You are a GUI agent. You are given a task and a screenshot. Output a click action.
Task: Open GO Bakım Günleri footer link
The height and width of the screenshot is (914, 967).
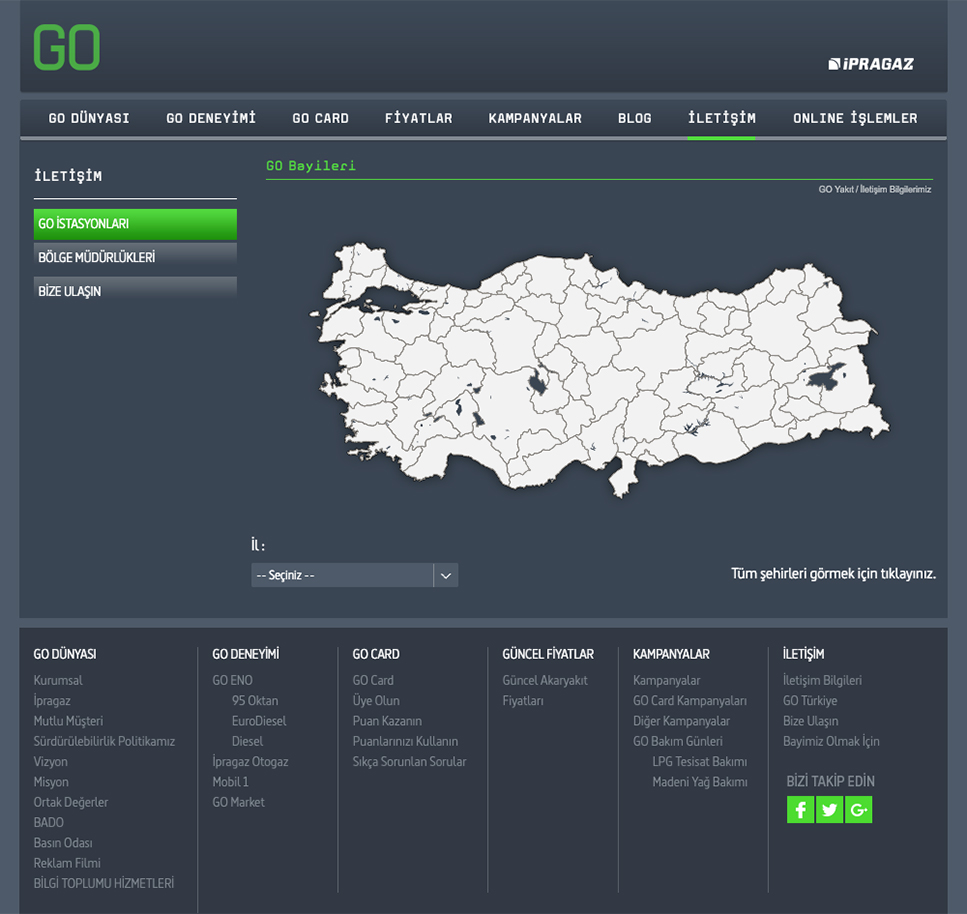coord(678,741)
